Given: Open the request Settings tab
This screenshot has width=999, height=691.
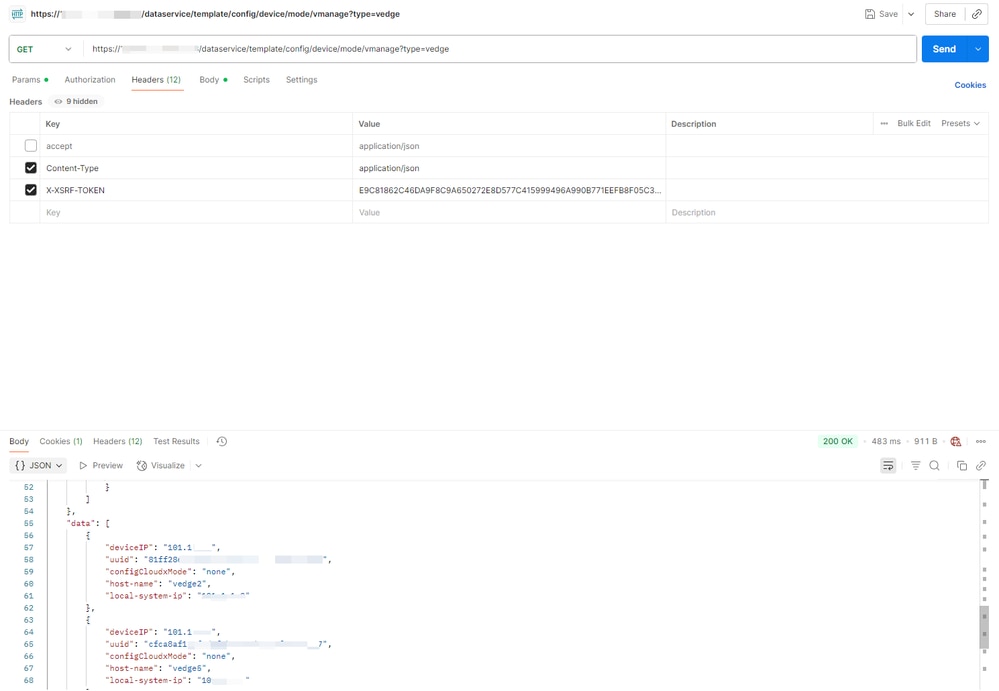Looking at the screenshot, I should click(301, 80).
